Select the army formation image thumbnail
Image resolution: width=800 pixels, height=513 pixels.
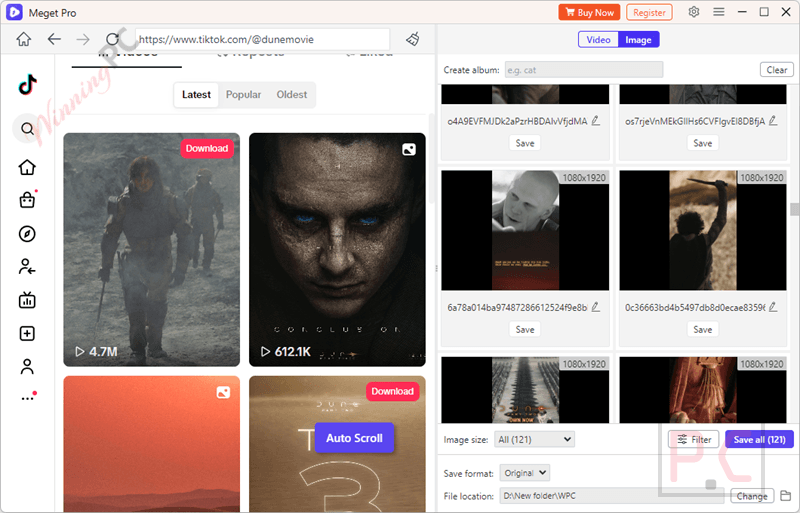(x=525, y=390)
